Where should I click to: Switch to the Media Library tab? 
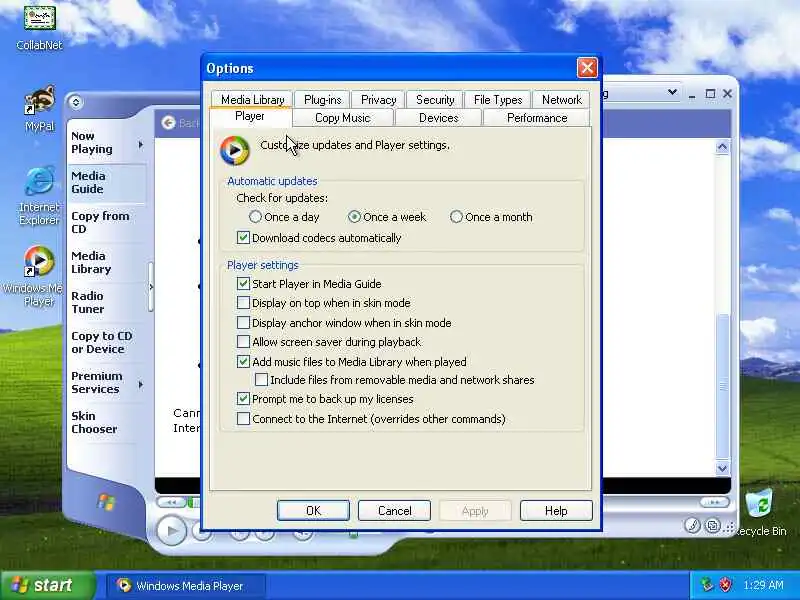253,99
